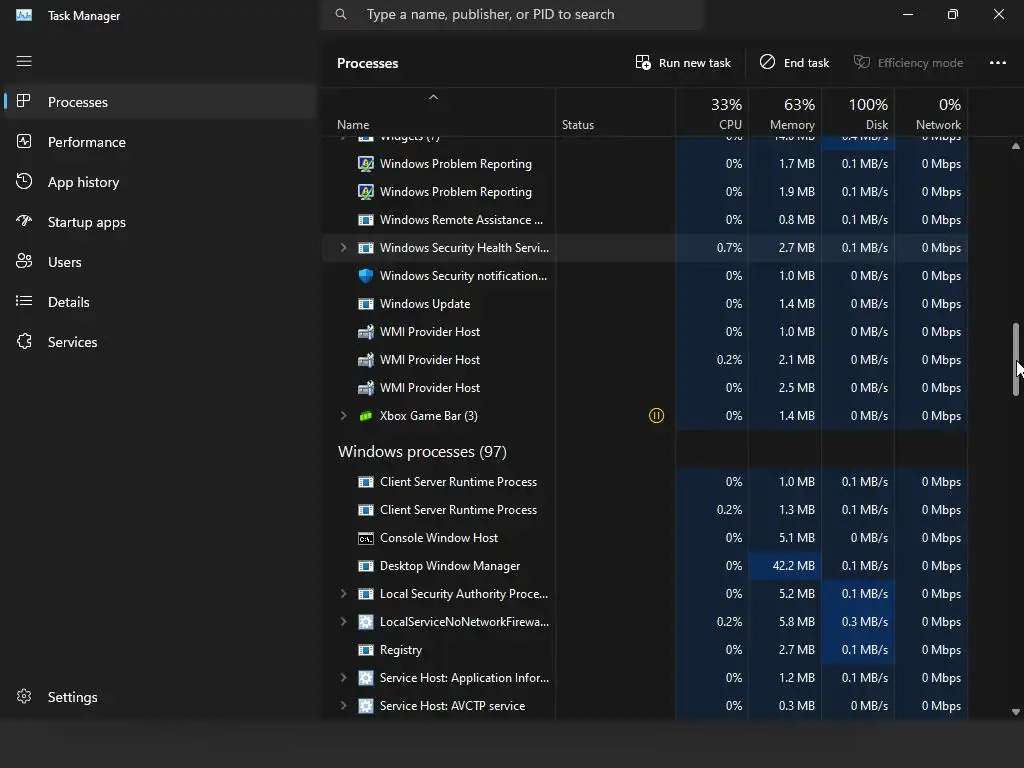Open the Details page
The image size is (1024, 768).
click(160, 302)
